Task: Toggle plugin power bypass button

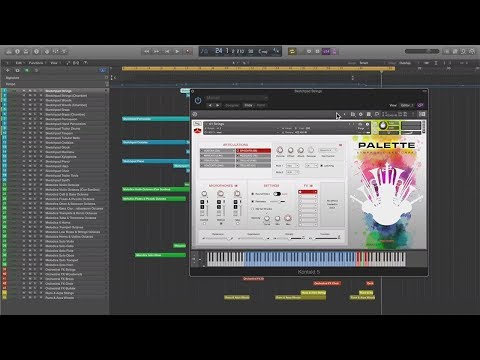Action: pyautogui.click(x=198, y=100)
